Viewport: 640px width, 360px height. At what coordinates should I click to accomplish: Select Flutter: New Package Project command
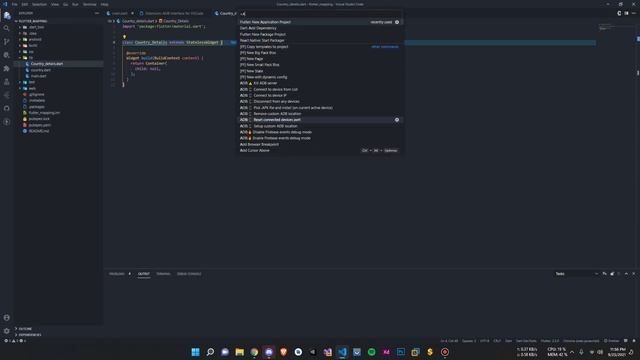tap(320, 34)
